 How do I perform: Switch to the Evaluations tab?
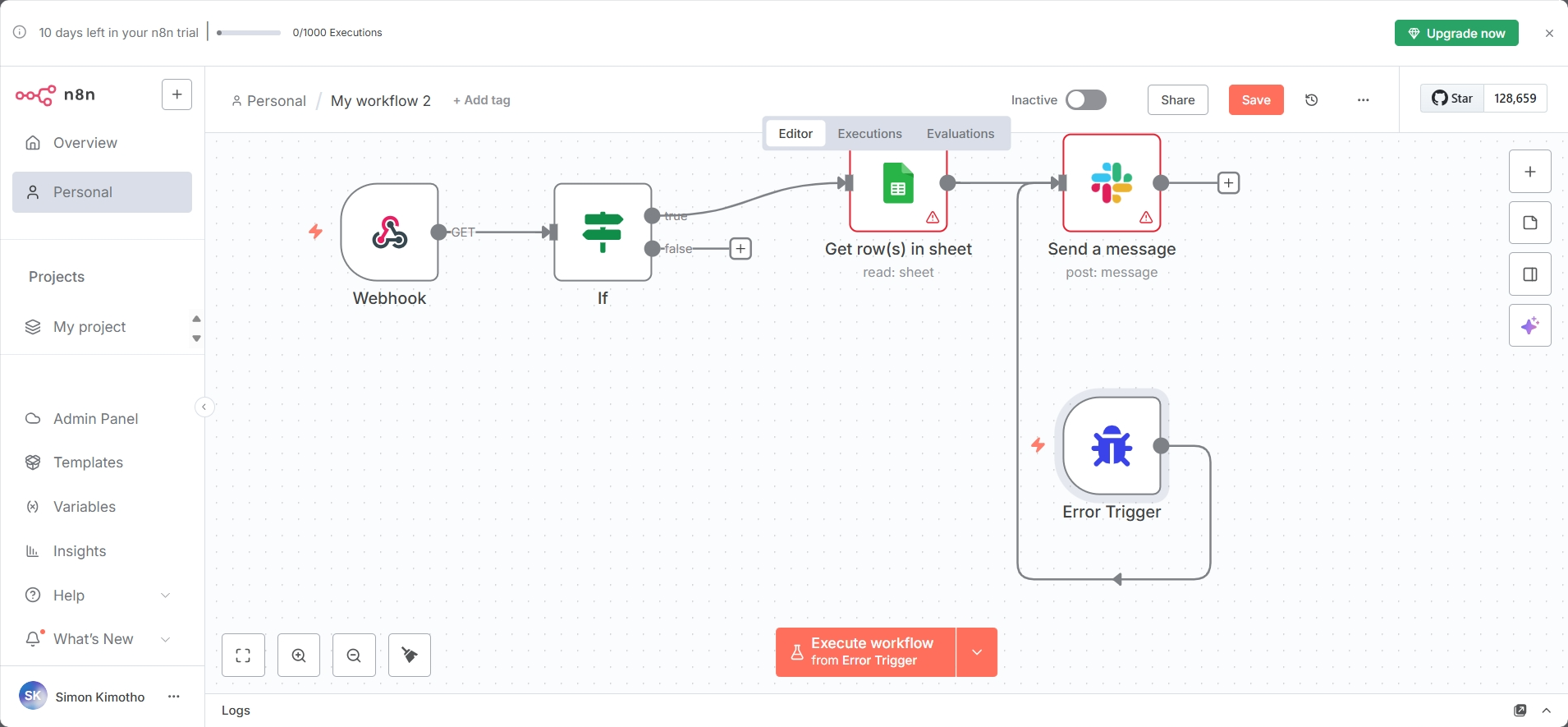point(961,134)
